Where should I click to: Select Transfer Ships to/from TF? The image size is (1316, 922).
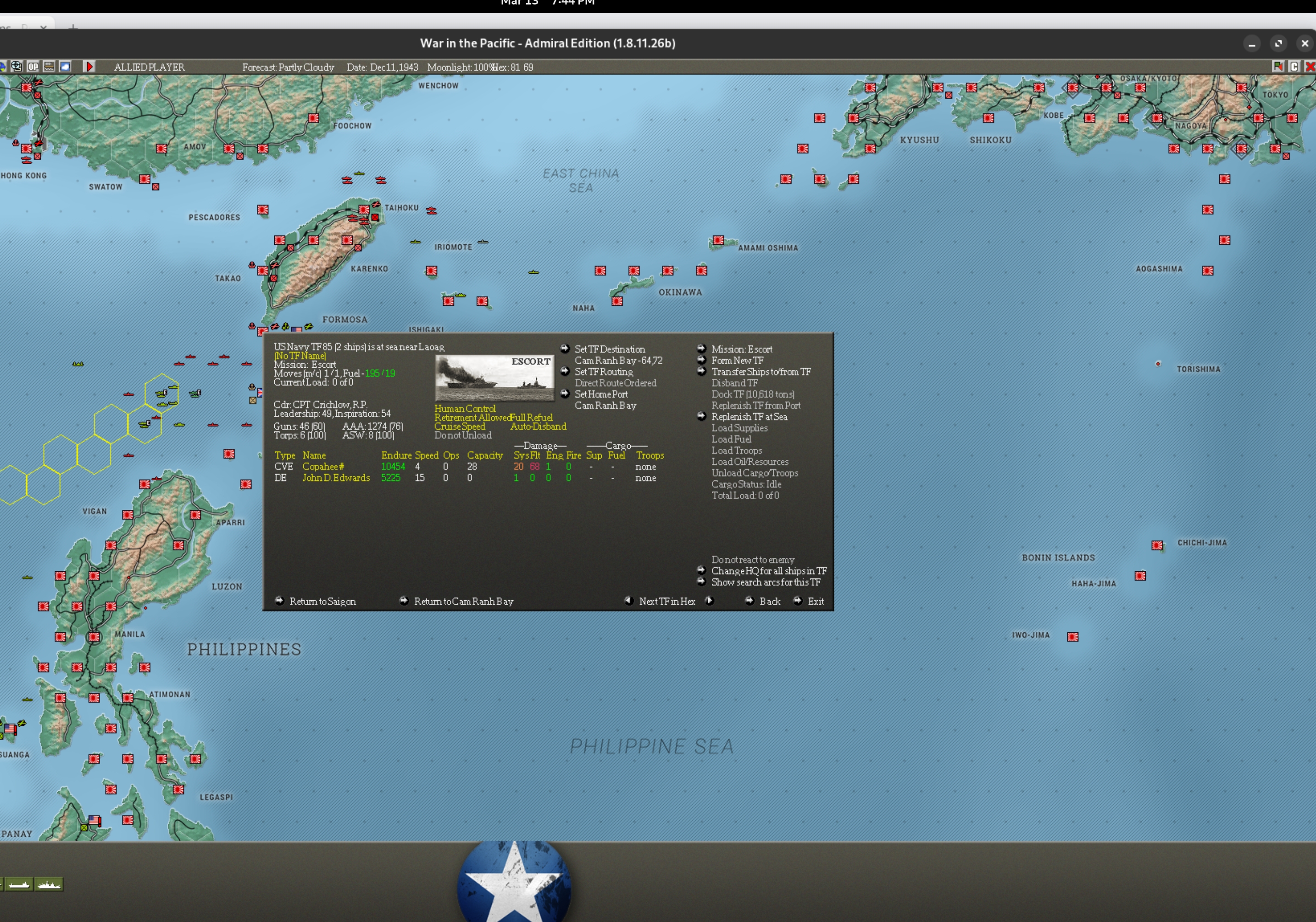pyautogui.click(x=761, y=372)
